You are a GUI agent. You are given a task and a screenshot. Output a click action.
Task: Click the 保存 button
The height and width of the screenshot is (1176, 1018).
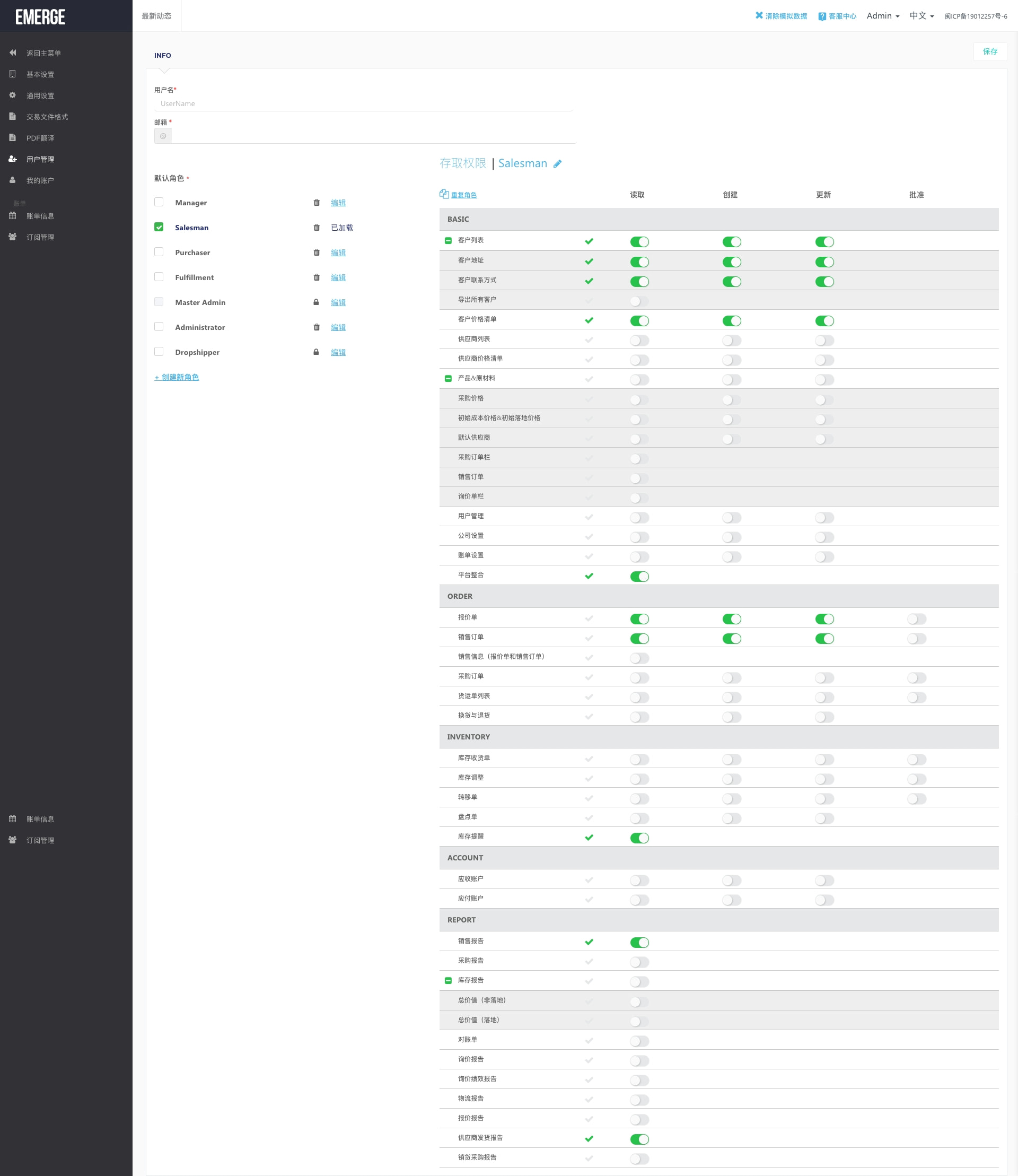(x=989, y=51)
